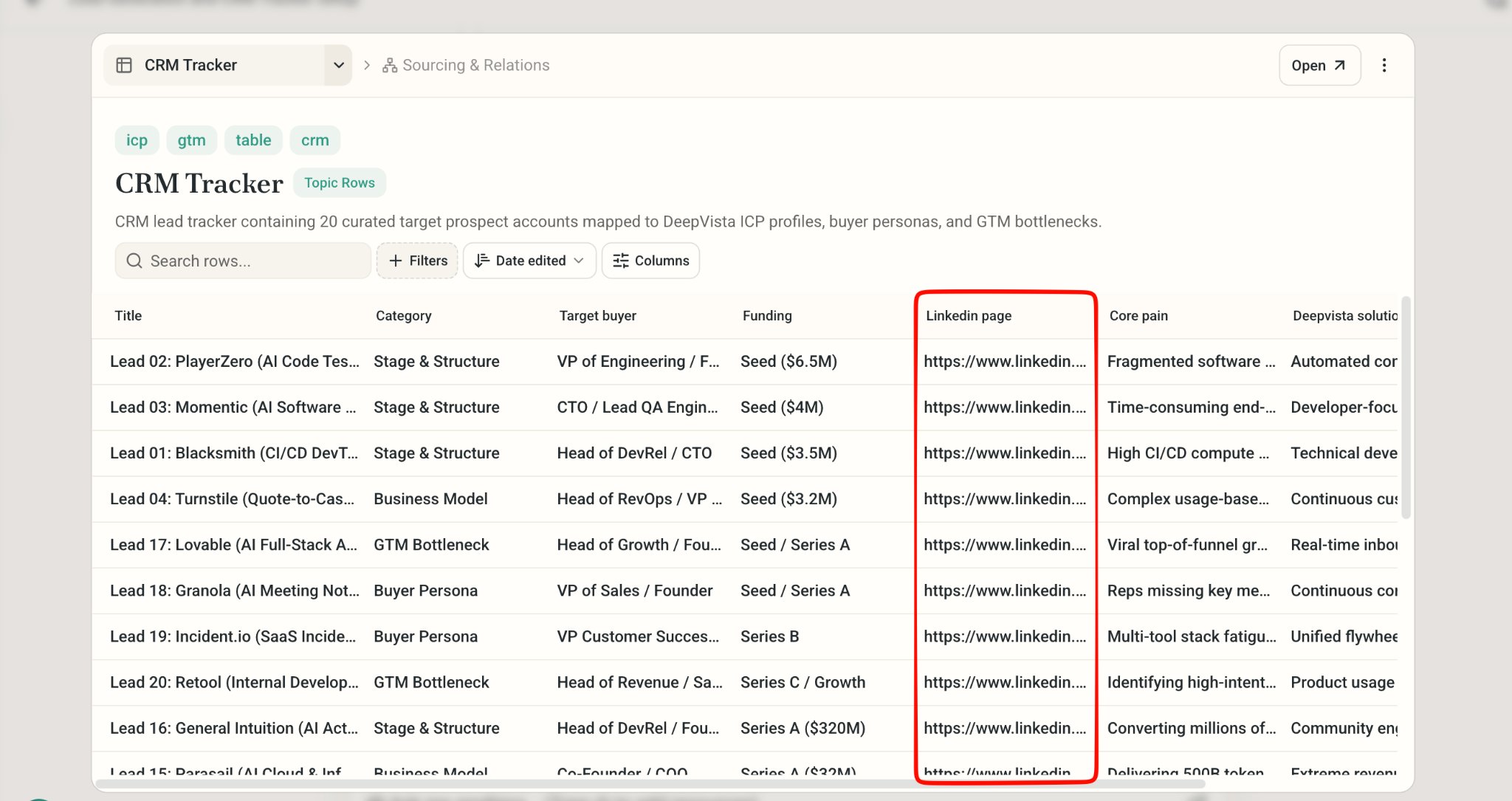Click the CRM Tracker table icon

coord(124,65)
